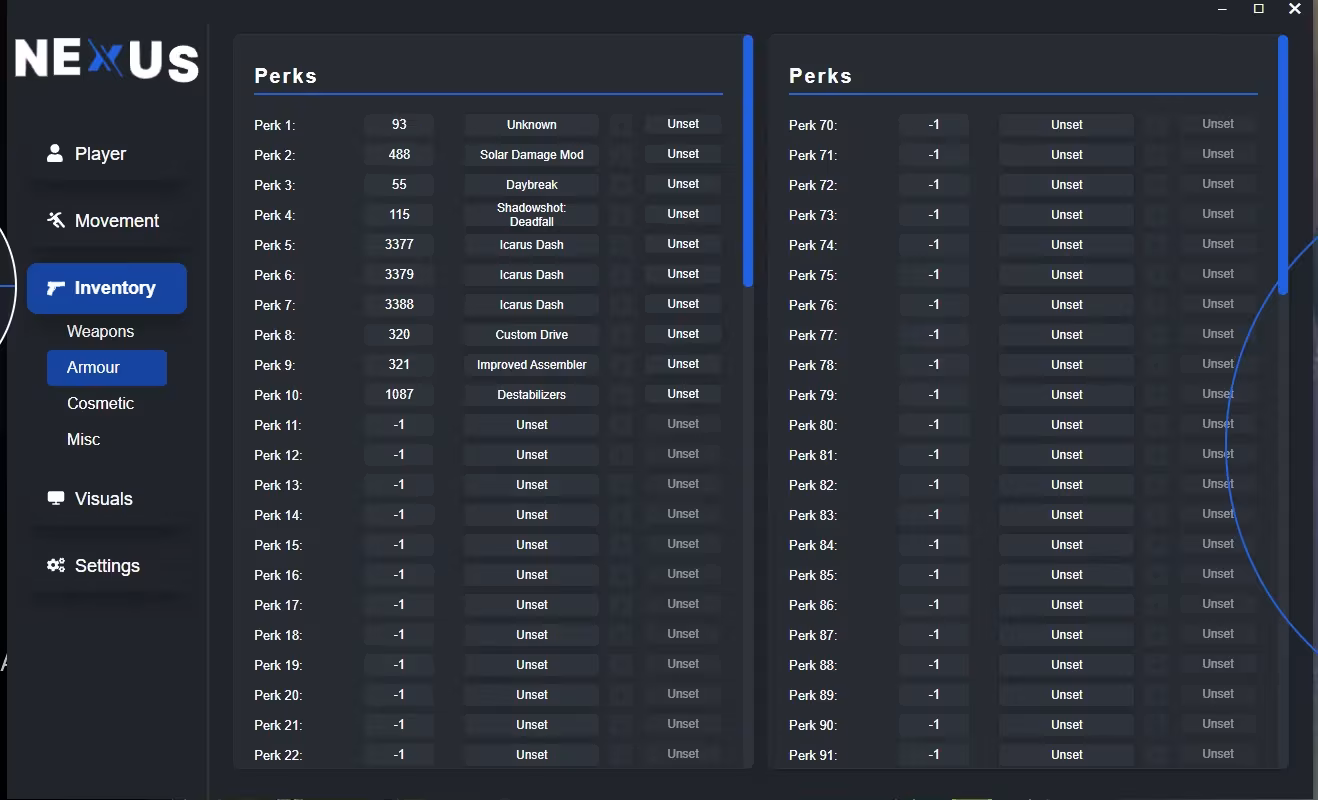Screen dimensions: 1318x800
Task: Open the Icarus Dash selector on Perk 5
Action: pos(531,244)
